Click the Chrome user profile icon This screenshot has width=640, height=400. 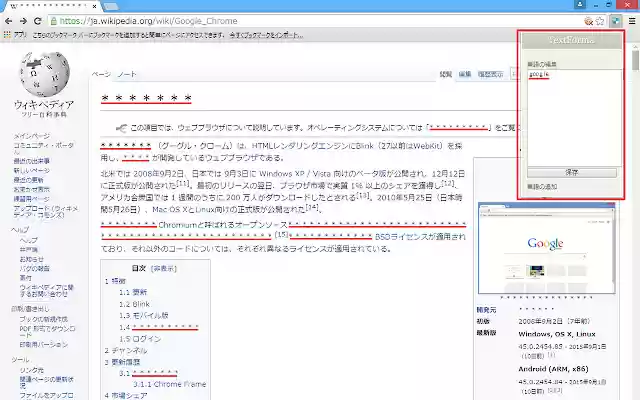point(580,5)
